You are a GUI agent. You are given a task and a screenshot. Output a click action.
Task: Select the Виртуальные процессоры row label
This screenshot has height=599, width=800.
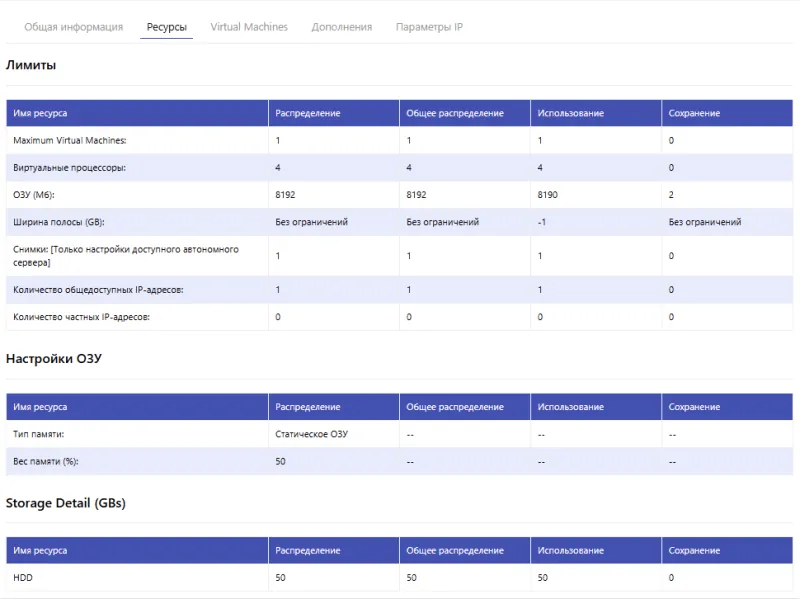[69, 167]
